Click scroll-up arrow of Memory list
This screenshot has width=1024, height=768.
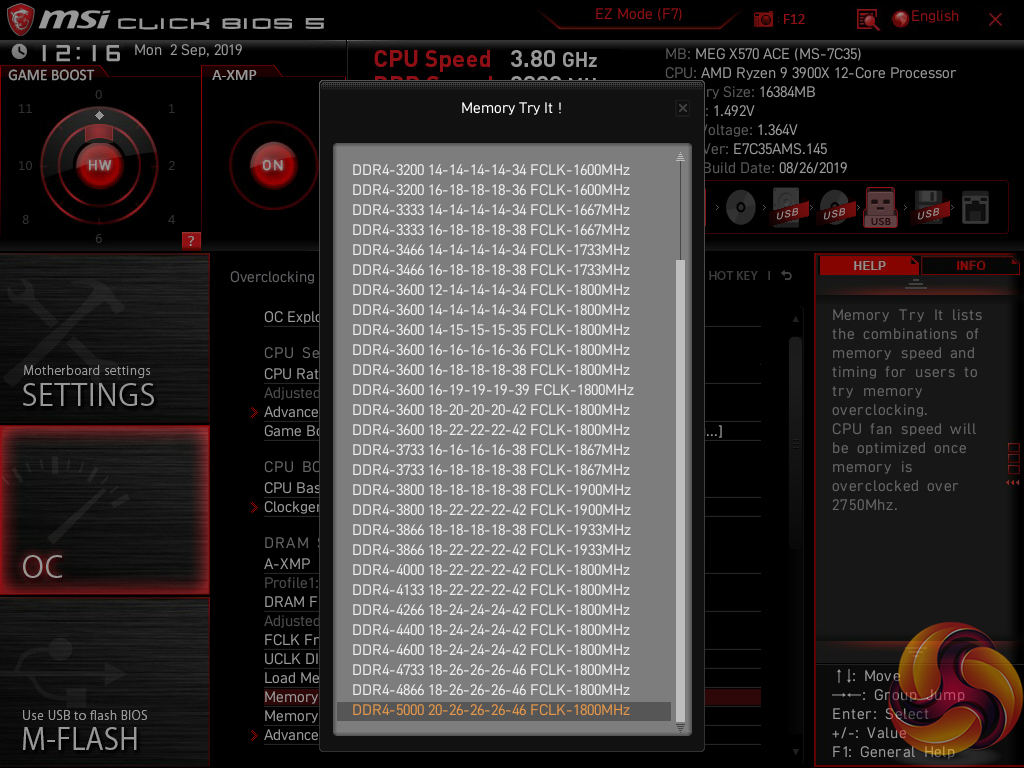click(x=680, y=157)
